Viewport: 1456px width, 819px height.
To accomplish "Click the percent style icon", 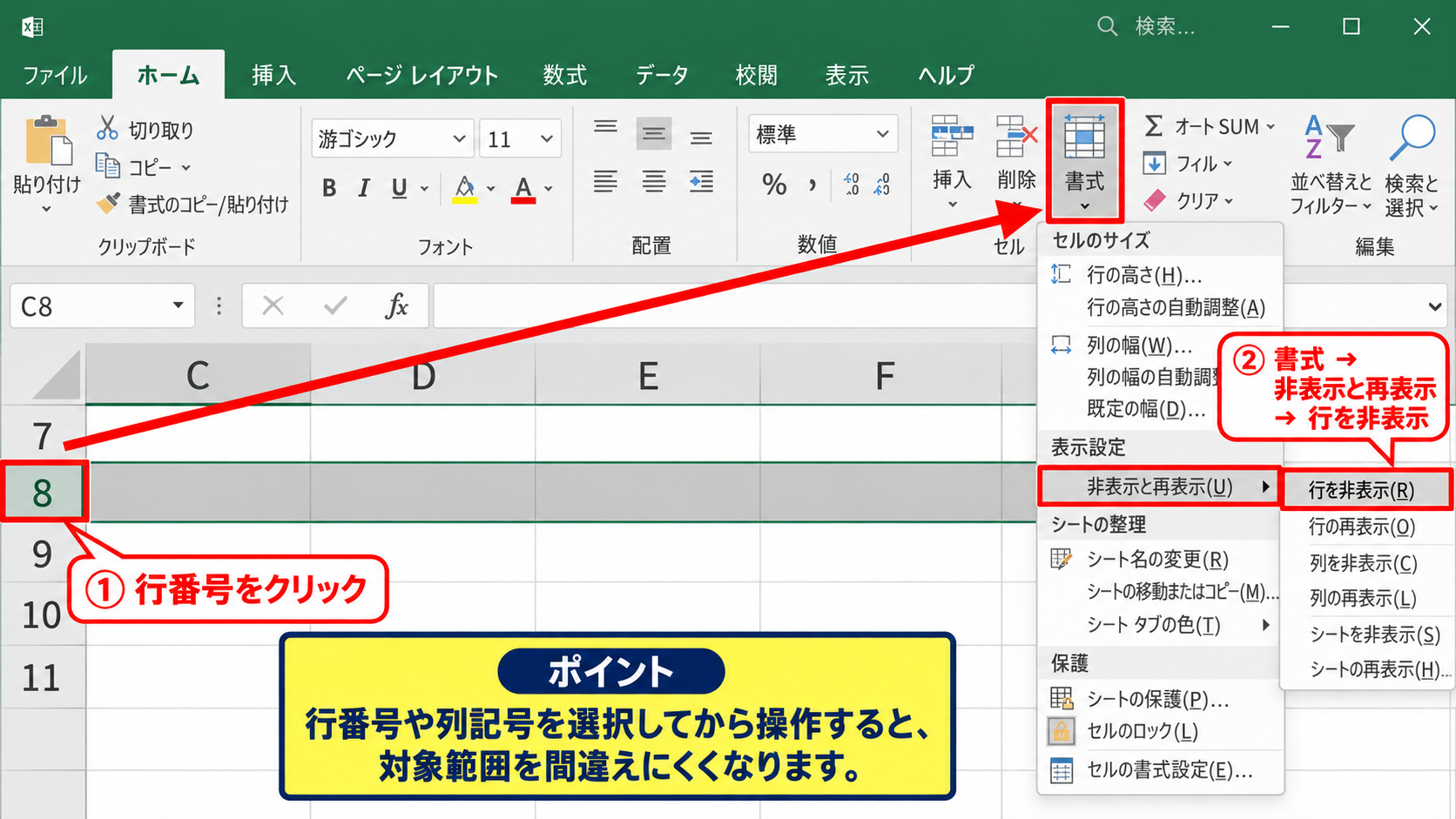I will coord(774,184).
